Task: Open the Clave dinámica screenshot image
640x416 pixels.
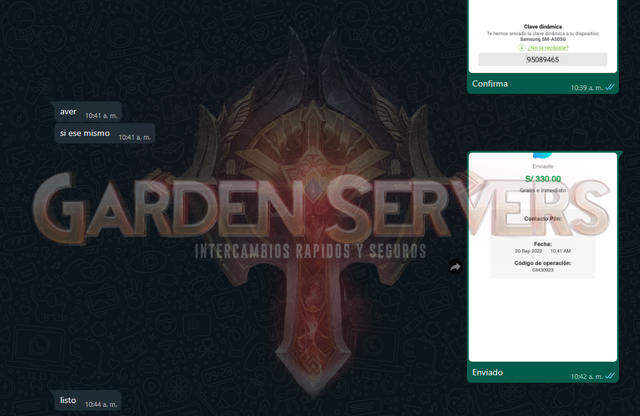Action: [x=542, y=36]
